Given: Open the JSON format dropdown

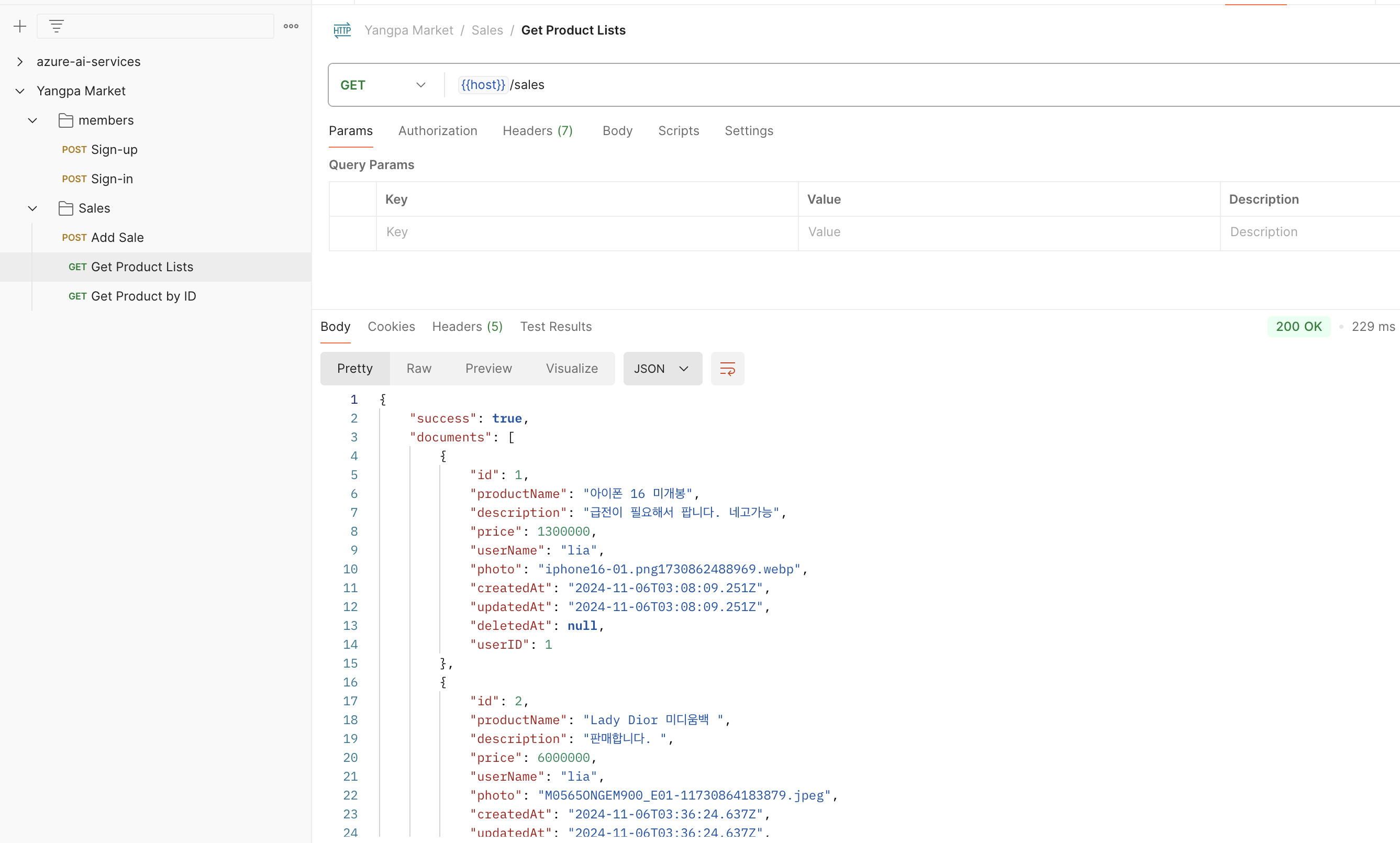Looking at the screenshot, I should [x=662, y=369].
